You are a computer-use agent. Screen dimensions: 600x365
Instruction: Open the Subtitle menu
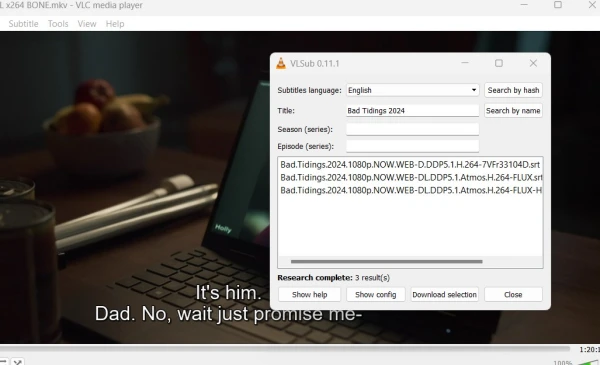coord(23,24)
